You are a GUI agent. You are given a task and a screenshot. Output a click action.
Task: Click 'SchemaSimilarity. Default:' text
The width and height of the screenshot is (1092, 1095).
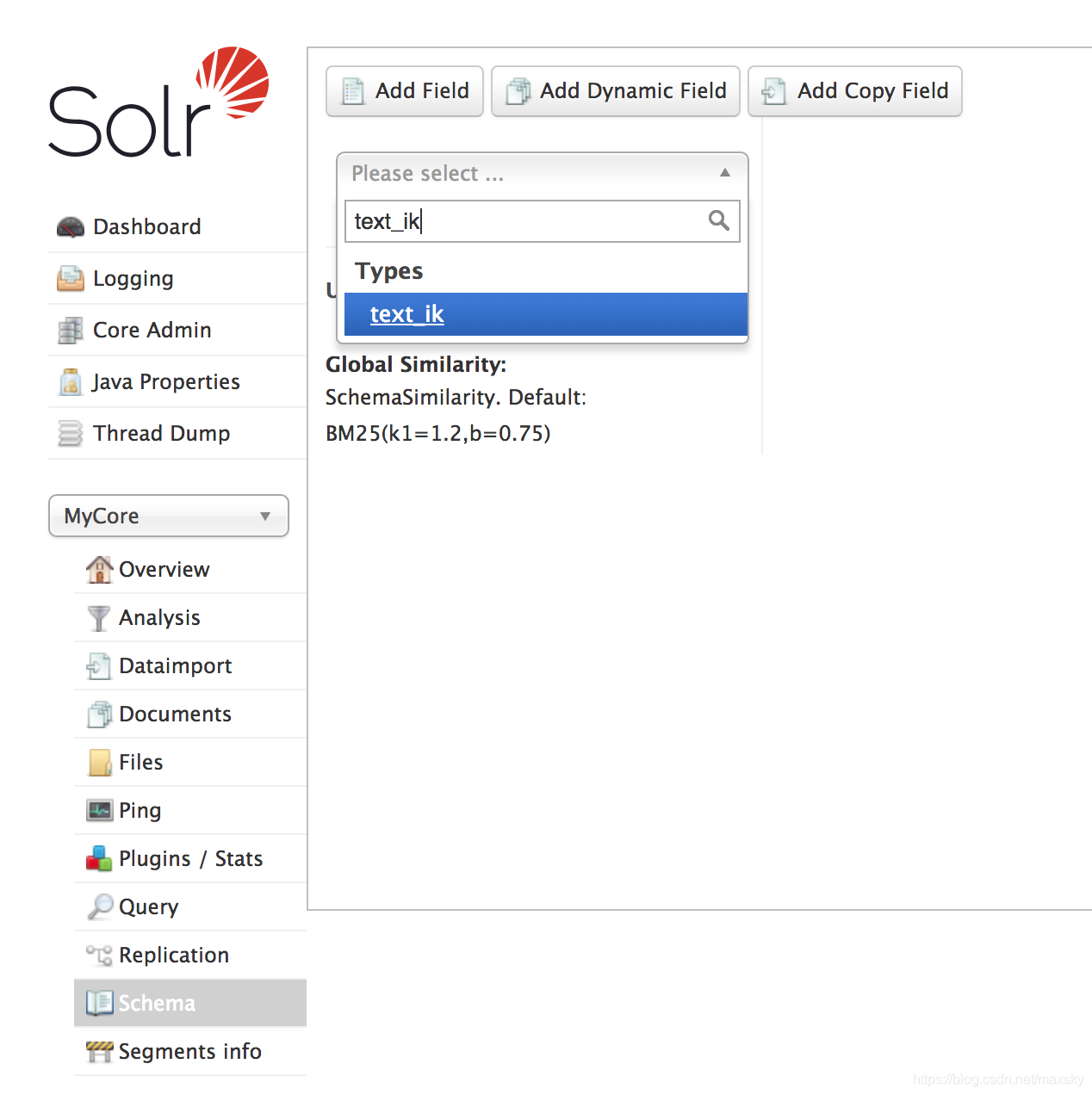[456, 398]
